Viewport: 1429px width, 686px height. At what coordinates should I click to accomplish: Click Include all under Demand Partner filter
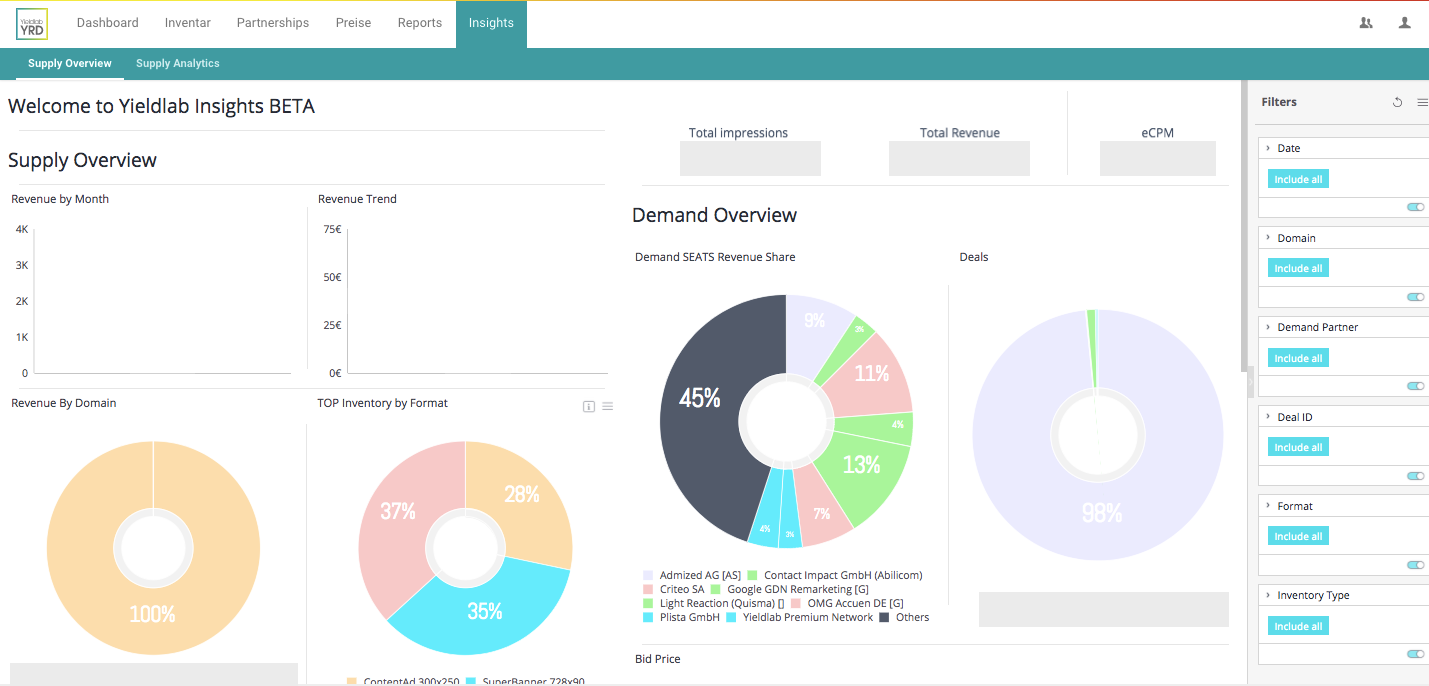[x=1298, y=358]
